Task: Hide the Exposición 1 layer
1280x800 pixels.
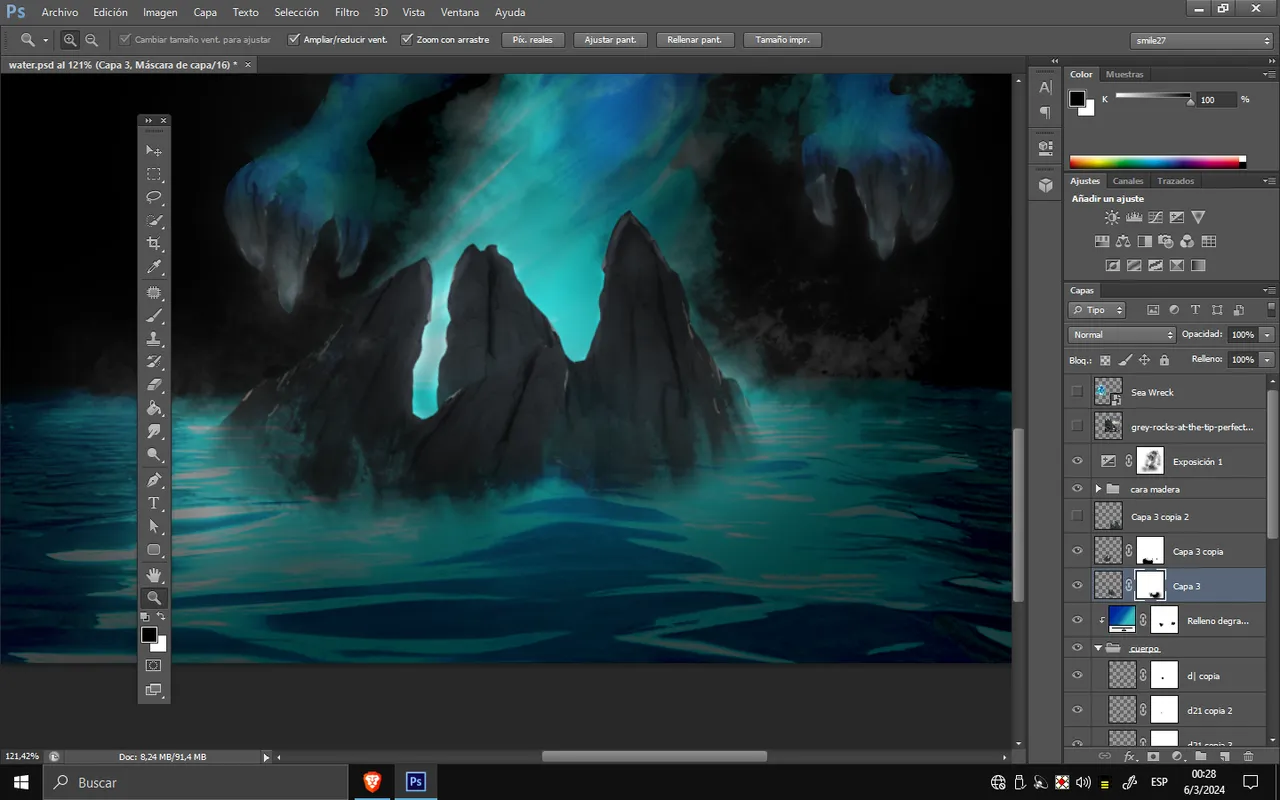Action: pyautogui.click(x=1077, y=461)
